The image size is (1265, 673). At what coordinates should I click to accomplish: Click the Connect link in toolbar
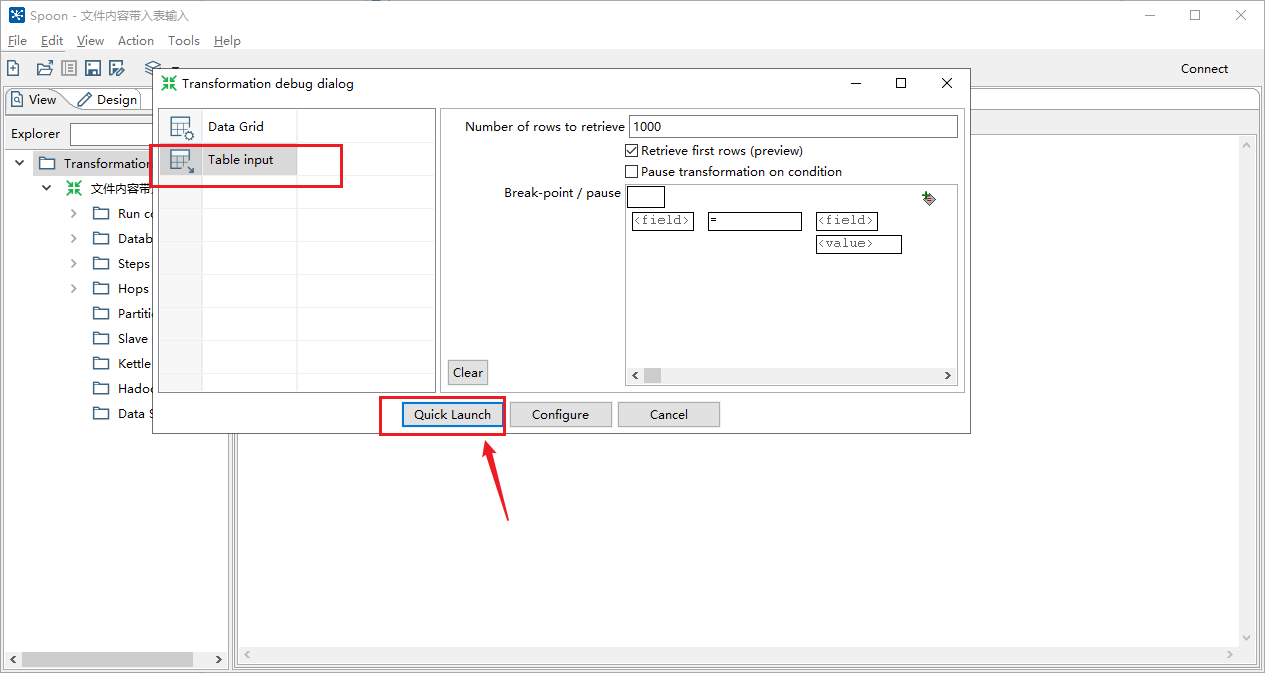click(x=1204, y=68)
